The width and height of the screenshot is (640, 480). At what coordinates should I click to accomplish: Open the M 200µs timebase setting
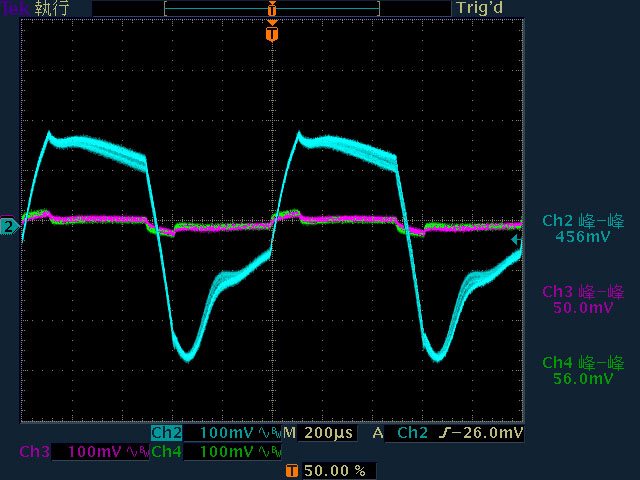point(320,433)
